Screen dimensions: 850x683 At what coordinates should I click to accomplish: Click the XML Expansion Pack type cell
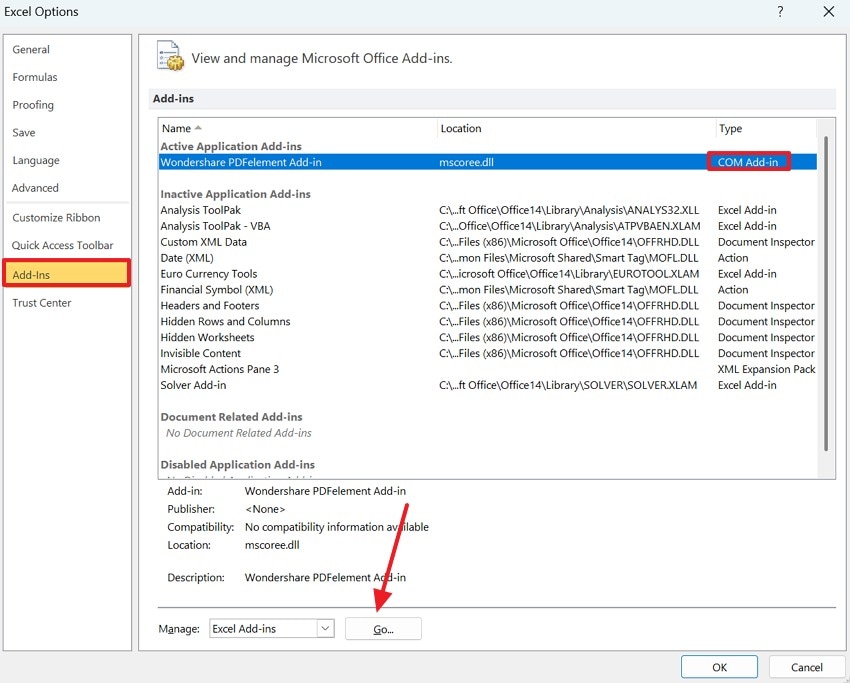tap(766, 369)
